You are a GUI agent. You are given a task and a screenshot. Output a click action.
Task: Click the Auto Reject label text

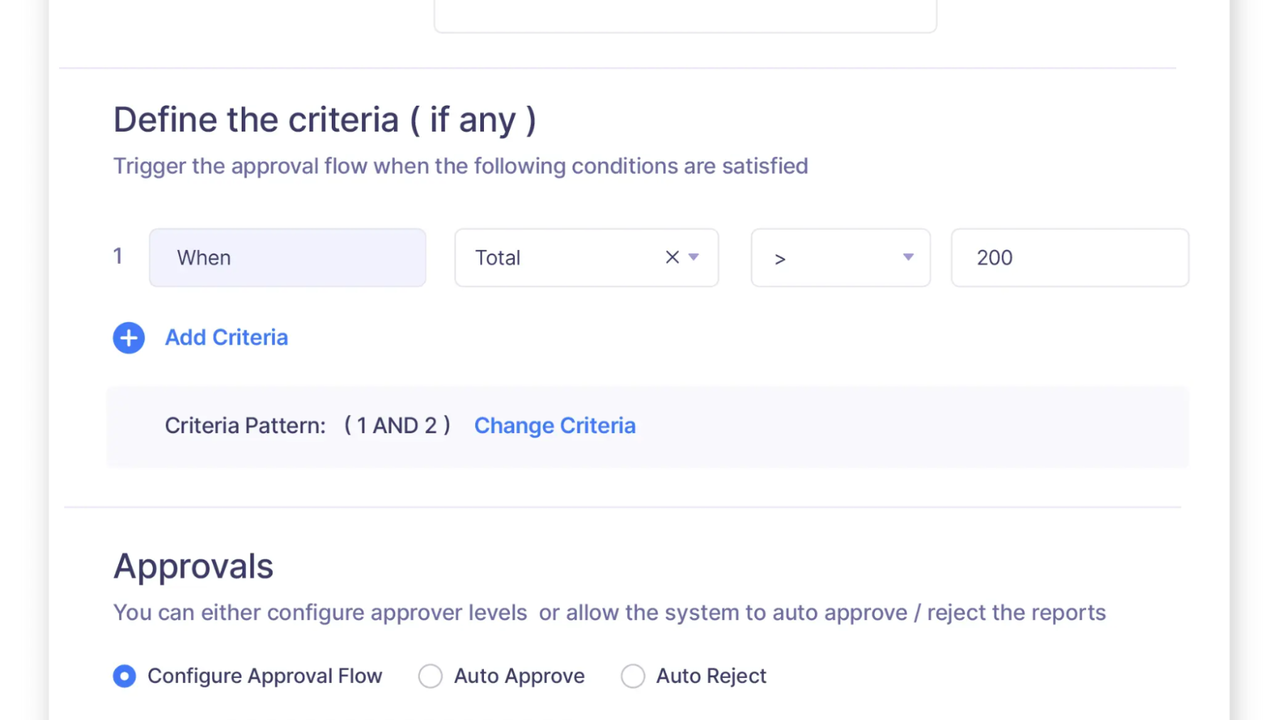click(711, 677)
